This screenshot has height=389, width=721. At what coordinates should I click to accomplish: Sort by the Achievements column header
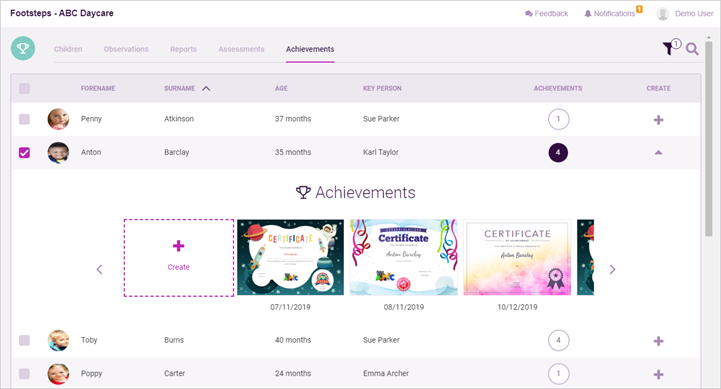coord(558,88)
